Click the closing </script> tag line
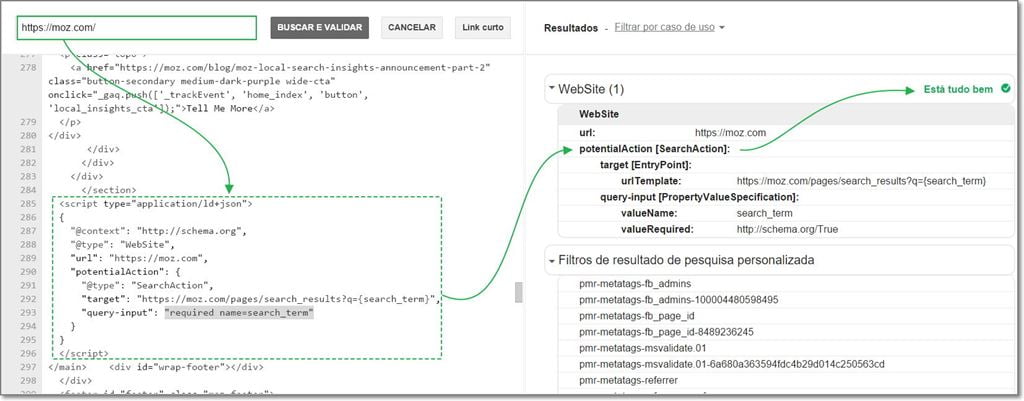The height and width of the screenshot is (401, 1024). [x=84, y=353]
